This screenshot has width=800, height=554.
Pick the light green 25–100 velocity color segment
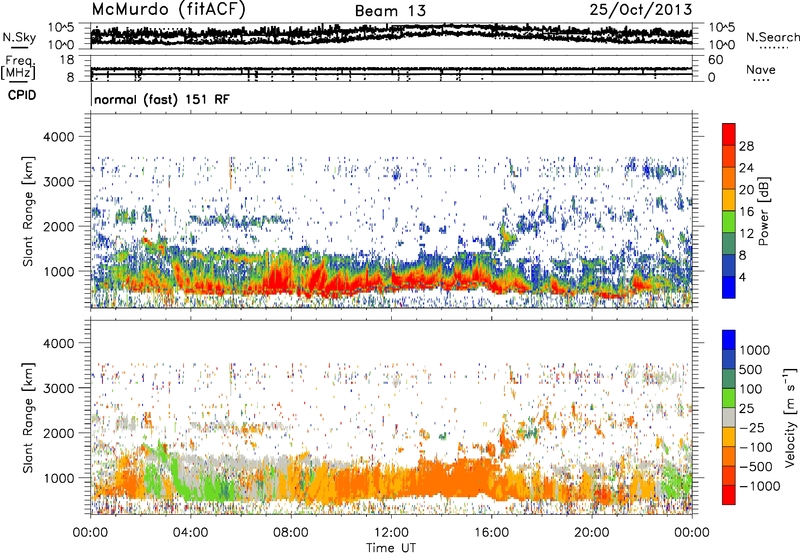click(x=729, y=398)
